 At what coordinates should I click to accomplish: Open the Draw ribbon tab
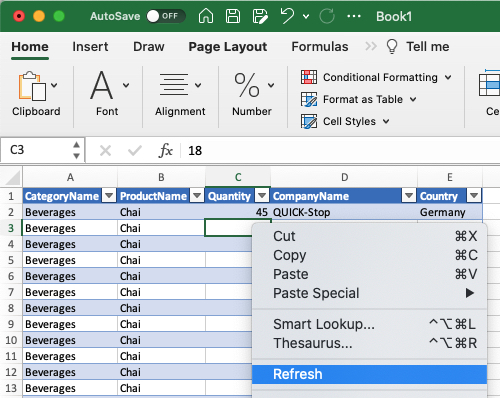click(149, 47)
